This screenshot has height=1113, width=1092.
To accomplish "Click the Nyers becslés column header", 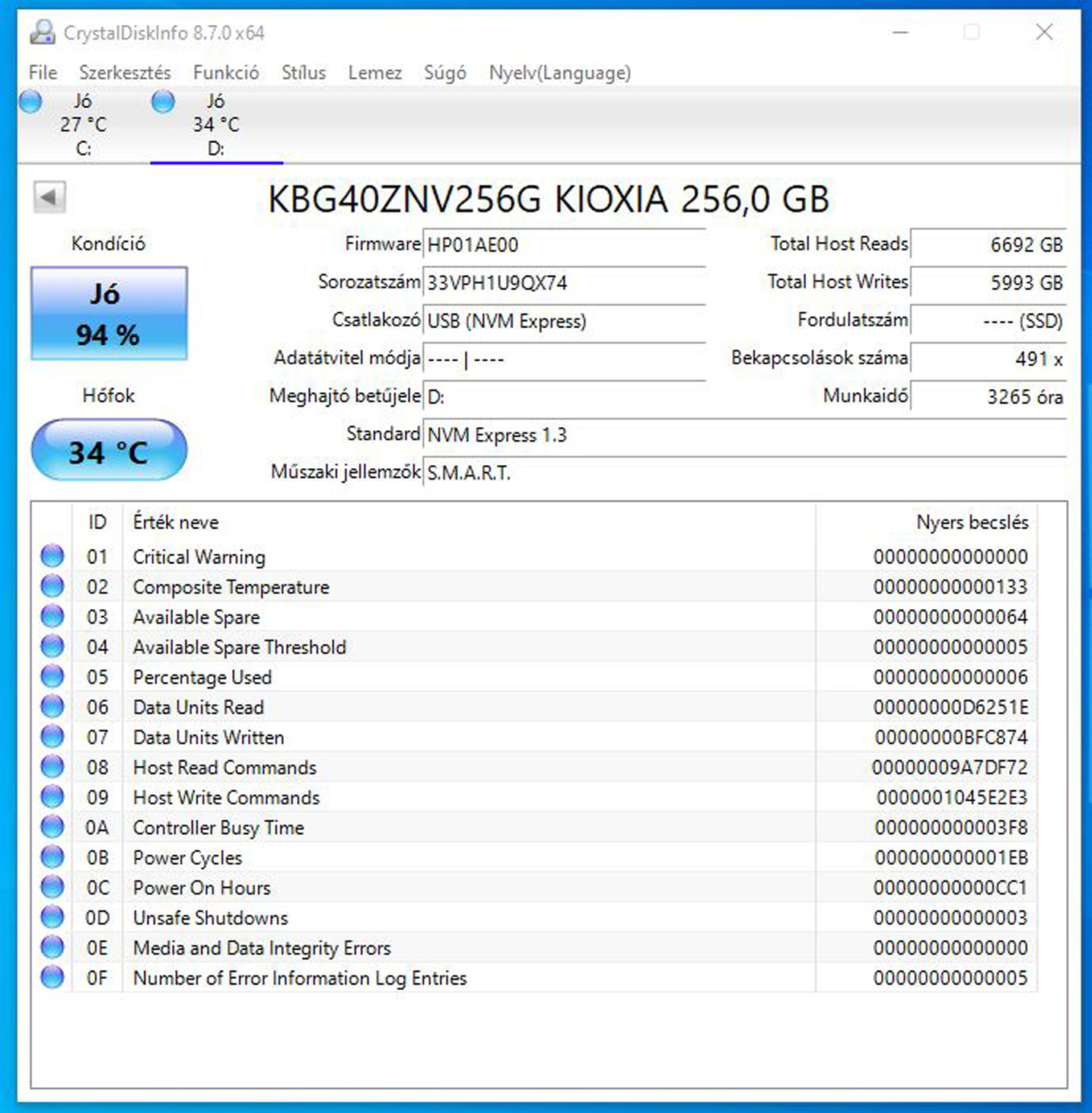I will click(926, 522).
